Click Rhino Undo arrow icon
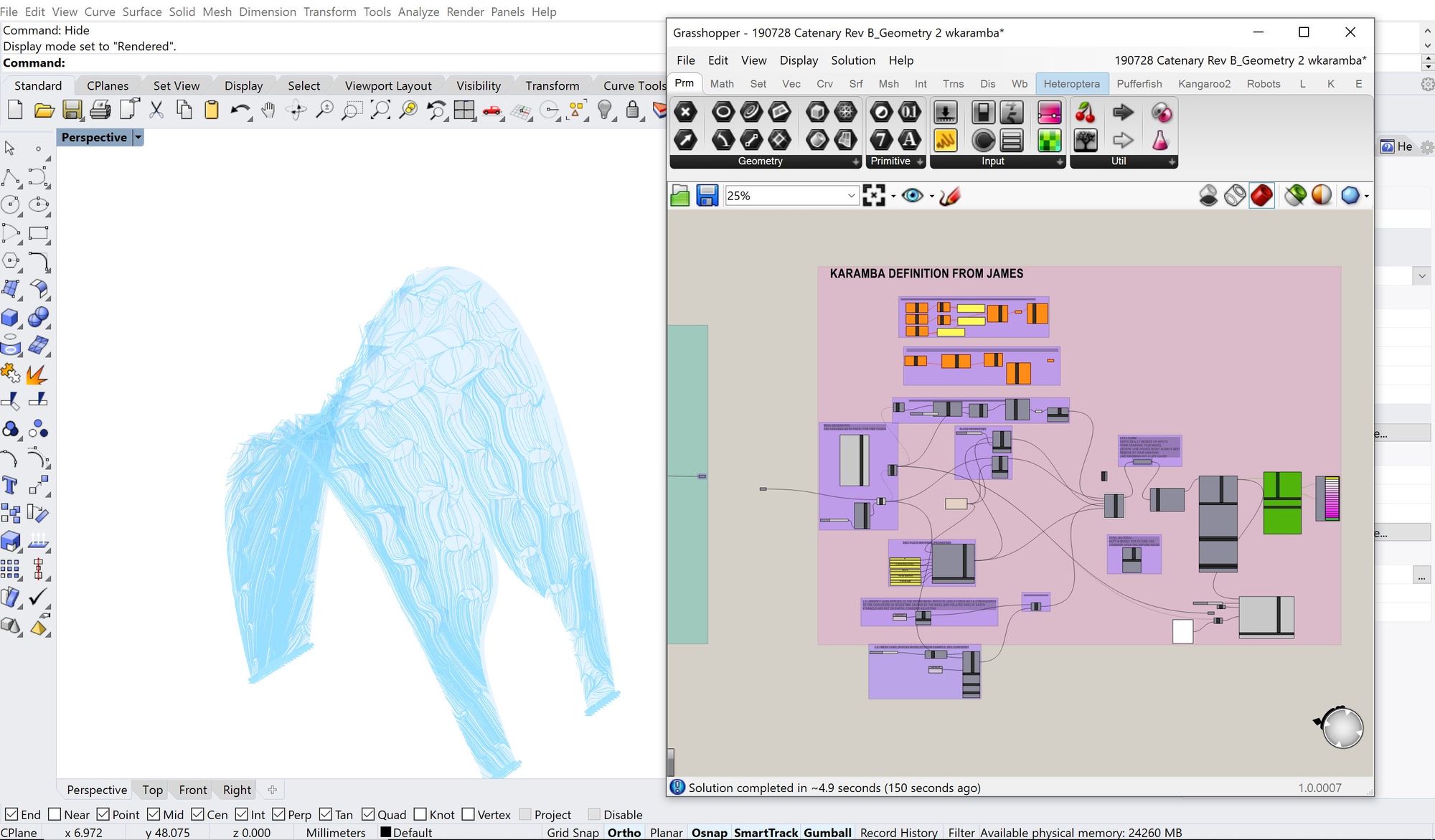Image resolution: width=1435 pixels, height=840 pixels. coord(240,110)
